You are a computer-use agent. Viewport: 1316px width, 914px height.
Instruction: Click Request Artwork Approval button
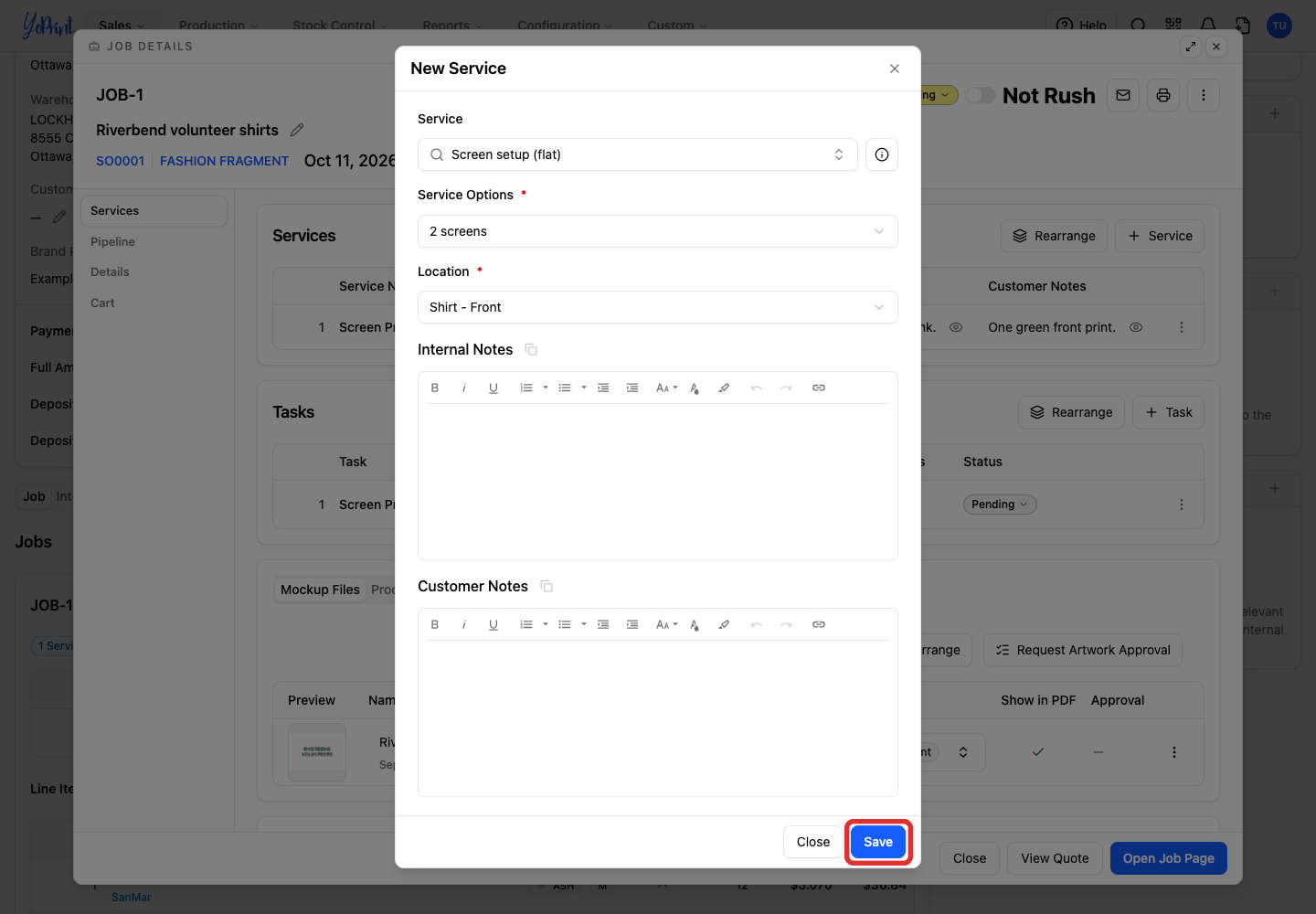click(1083, 650)
